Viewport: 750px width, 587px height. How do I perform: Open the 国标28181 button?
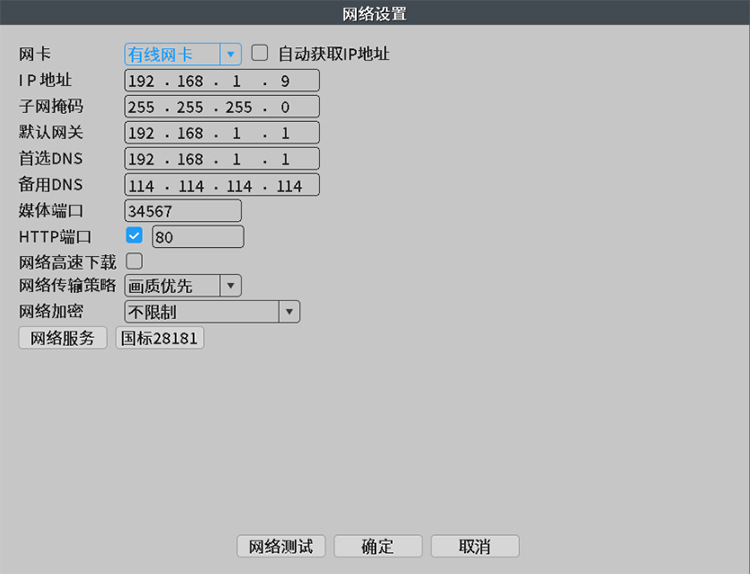pos(159,338)
